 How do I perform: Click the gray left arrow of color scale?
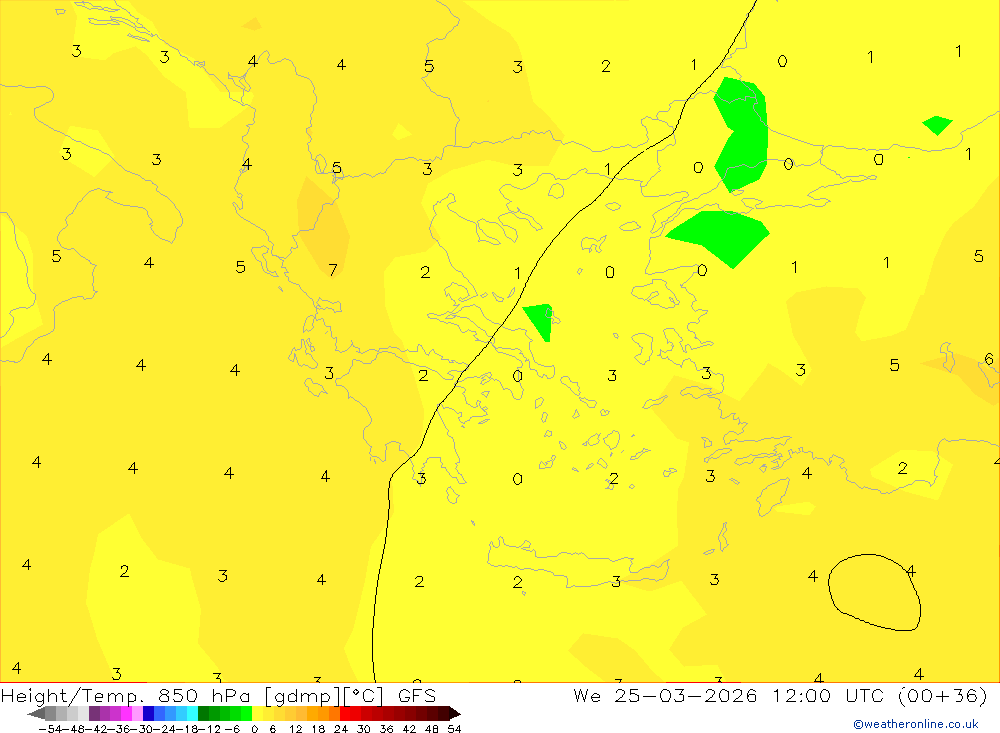pyautogui.click(x=36, y=714)
